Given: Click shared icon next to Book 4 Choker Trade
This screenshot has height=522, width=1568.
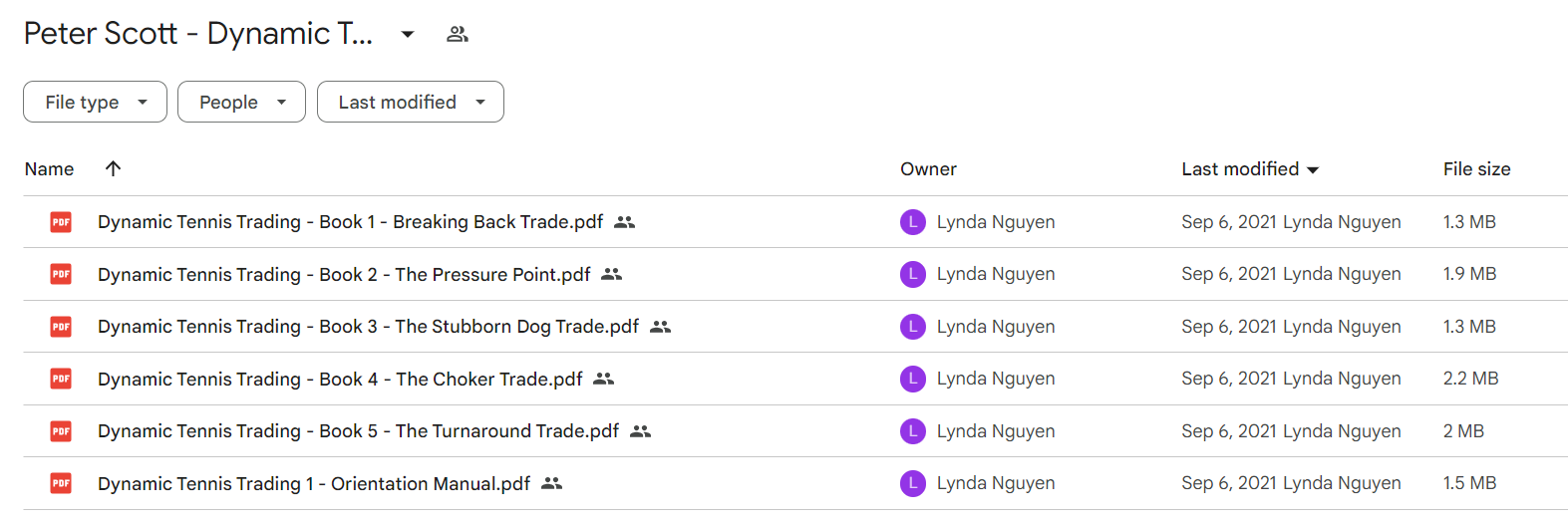Looking at the screenshot, I should (604, 379).
